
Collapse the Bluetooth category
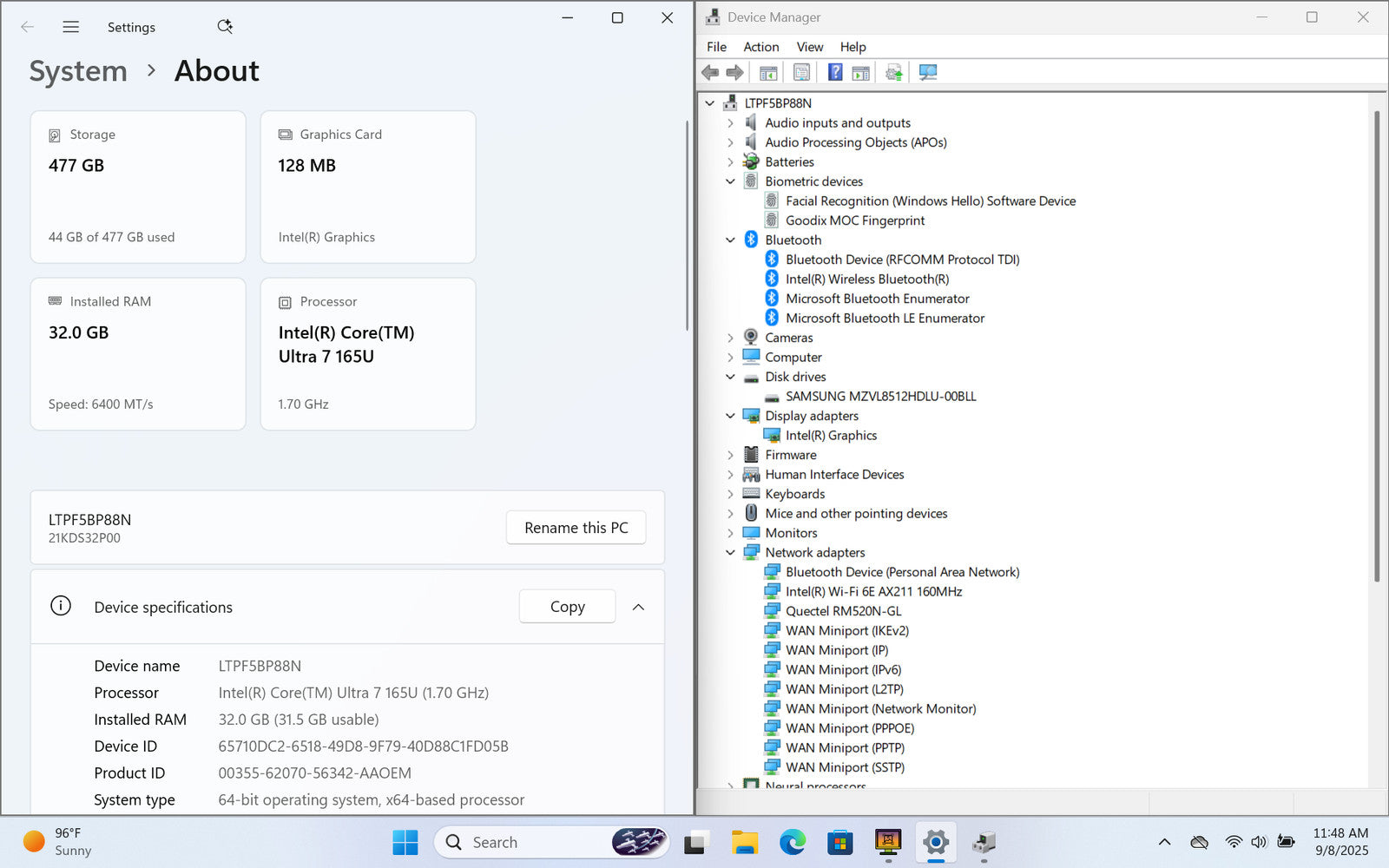click(x=731, y=240)
